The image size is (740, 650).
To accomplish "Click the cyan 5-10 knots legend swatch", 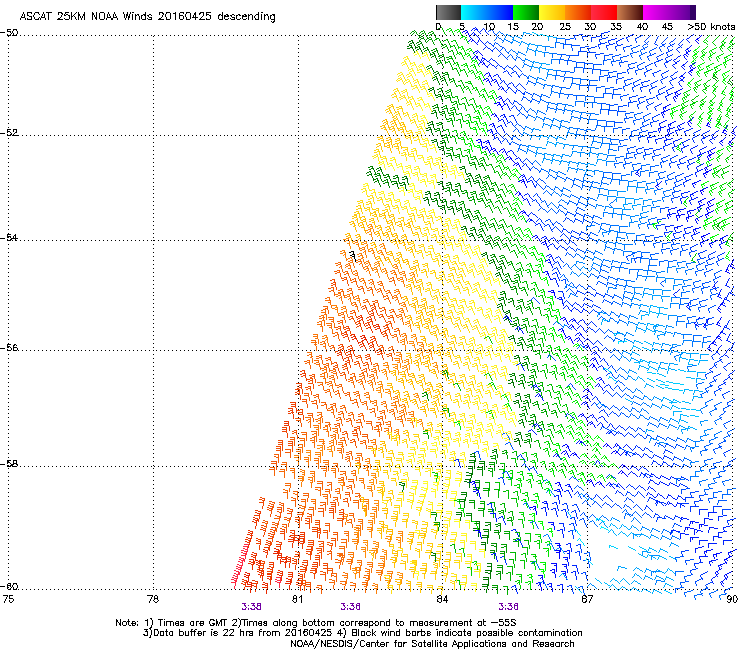I will (474, 12).
